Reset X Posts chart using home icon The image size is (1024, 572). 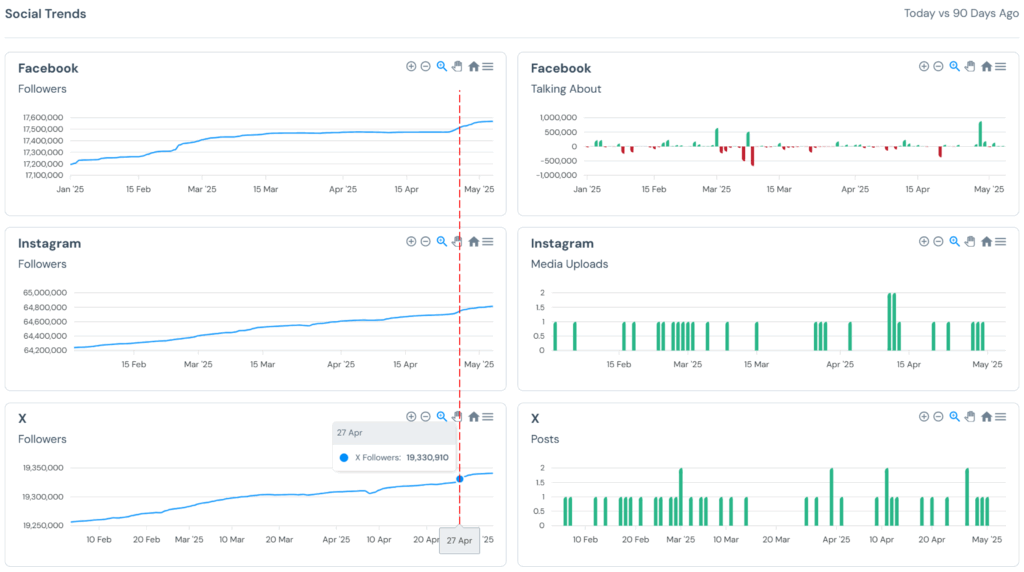986,417
